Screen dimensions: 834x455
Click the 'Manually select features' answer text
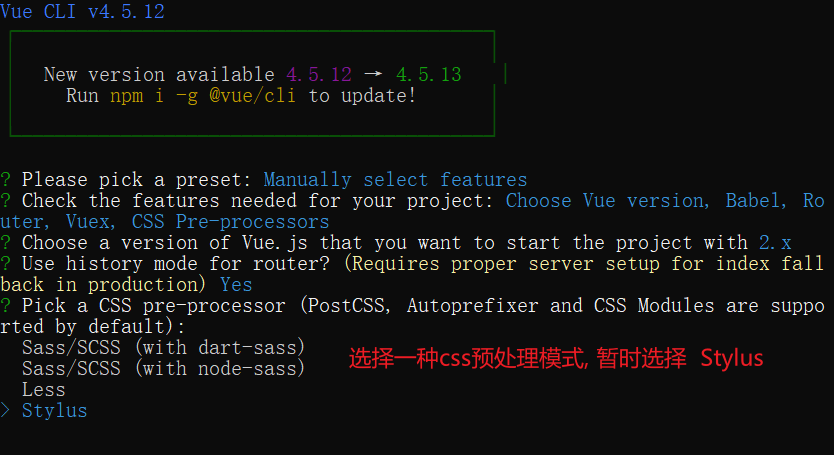[x=395, y=180]
